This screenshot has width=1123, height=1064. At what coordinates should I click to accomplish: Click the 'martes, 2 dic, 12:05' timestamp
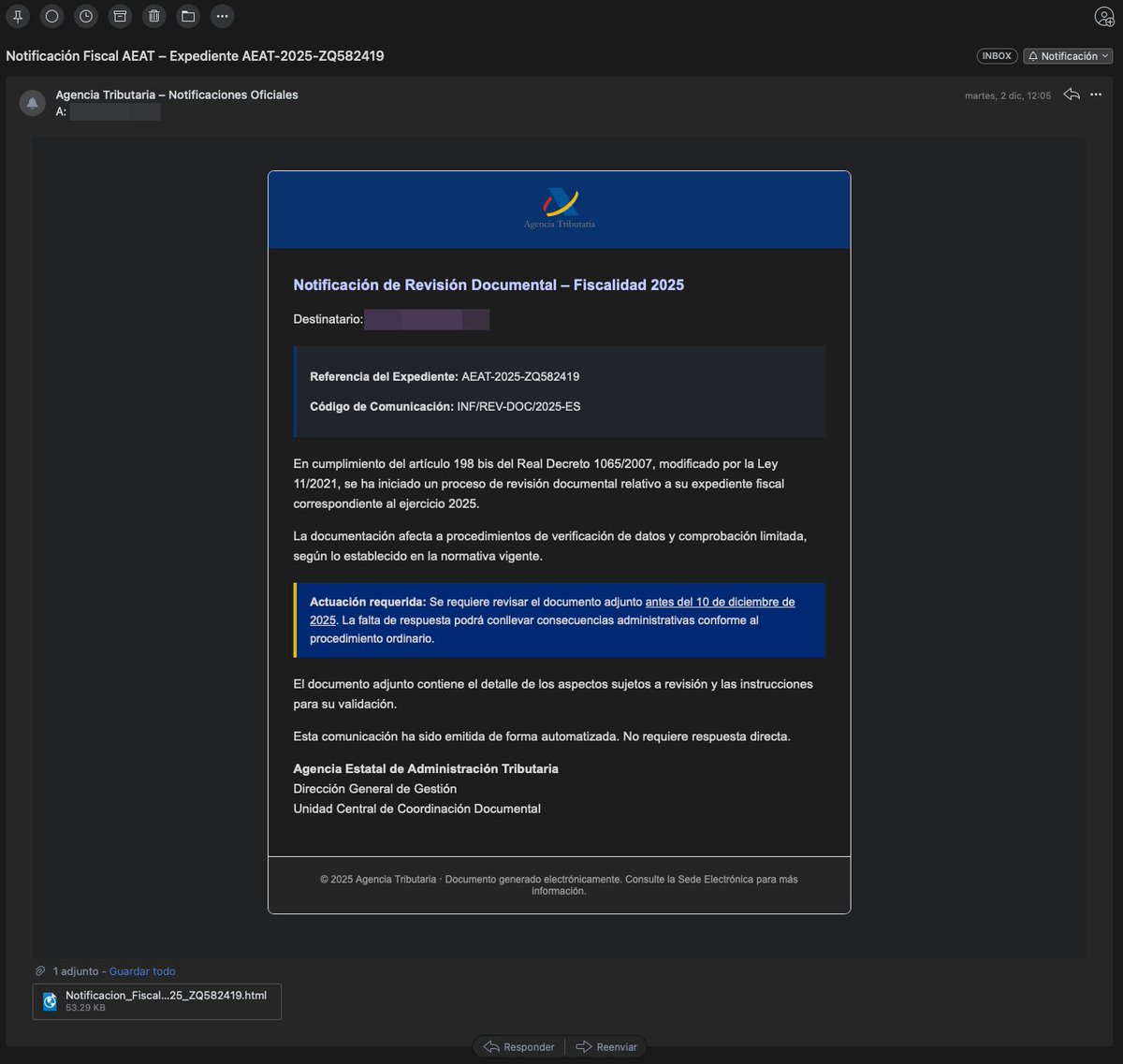(x=1008, y=95)
